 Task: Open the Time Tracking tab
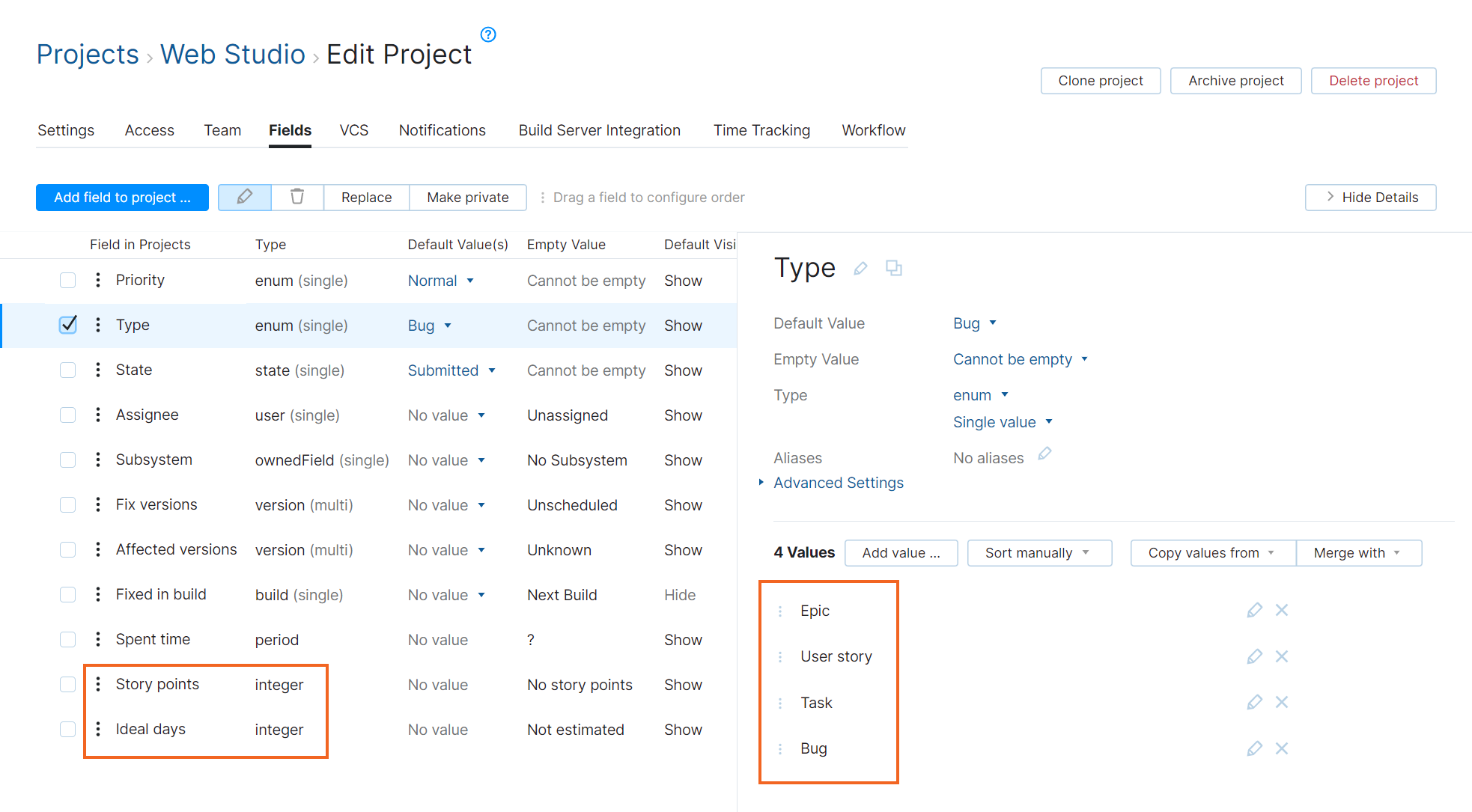click(761, 130)
